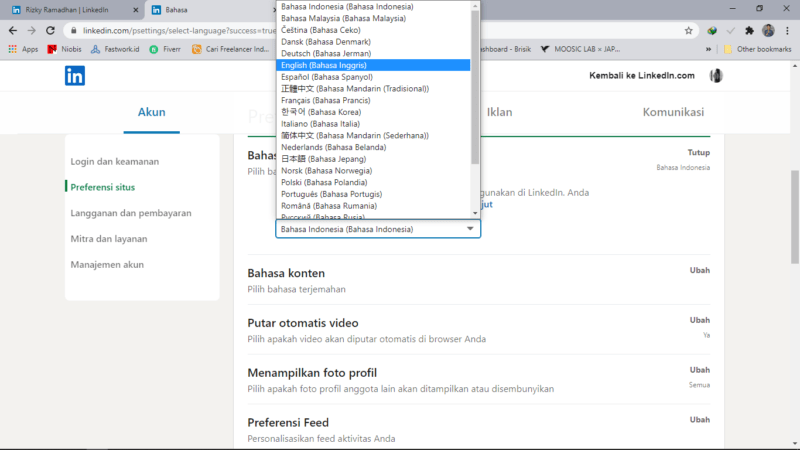800x450 pixels.
Task: Open Preferensi situs section
Action: click(103, 187)
